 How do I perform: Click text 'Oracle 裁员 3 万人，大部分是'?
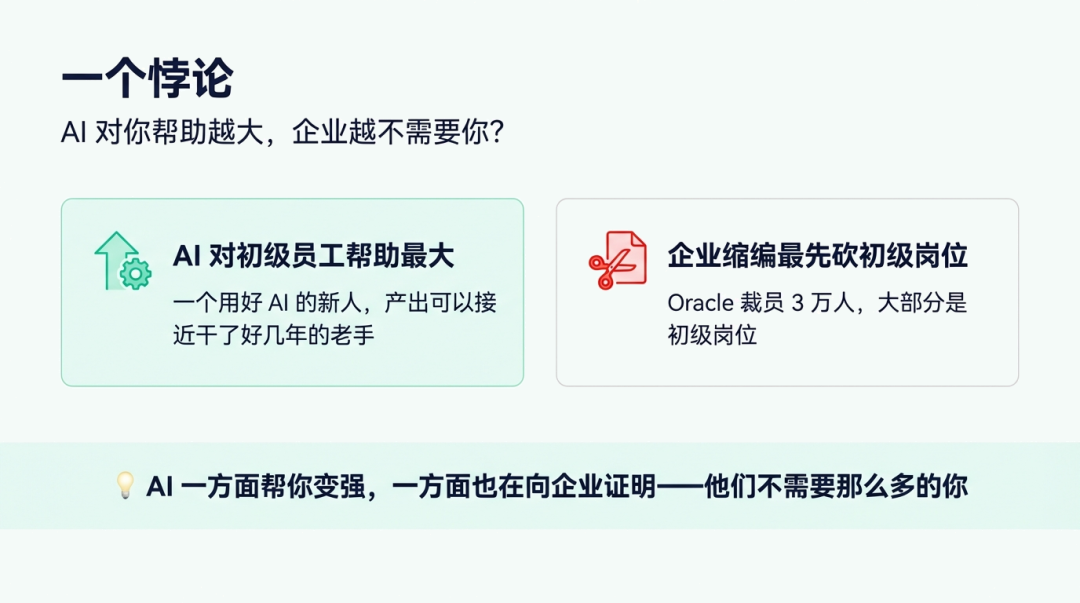pos(818,303)
